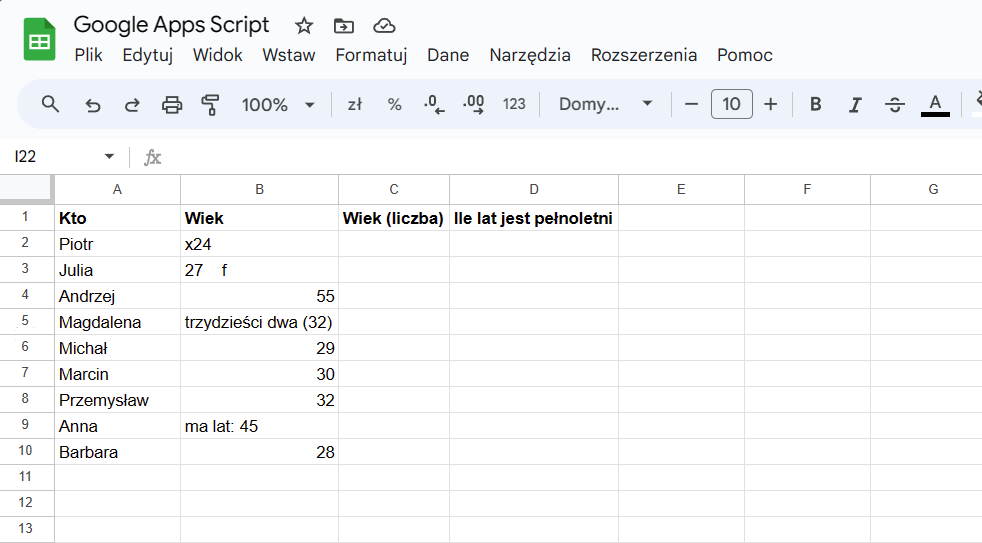Open the Widok menu
The height and width of the screenshot is (543, 982).
(217, 55)
